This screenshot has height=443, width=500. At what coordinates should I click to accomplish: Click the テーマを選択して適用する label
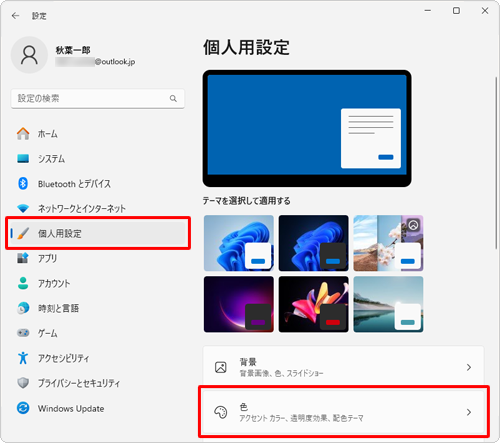pos(247,201)
